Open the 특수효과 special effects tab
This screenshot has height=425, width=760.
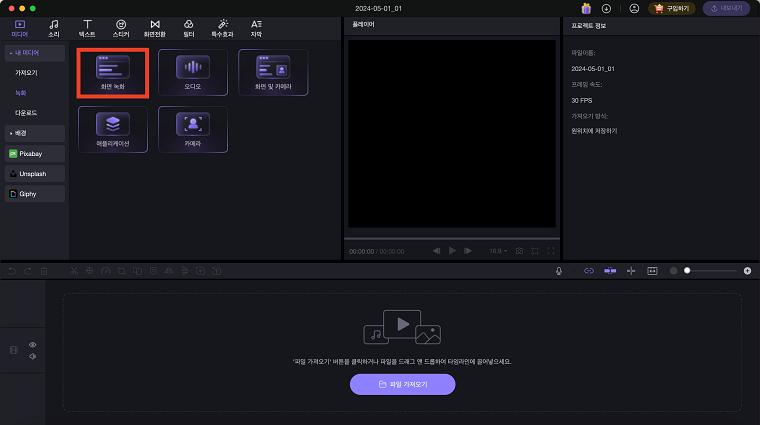(x=222, y=29)
